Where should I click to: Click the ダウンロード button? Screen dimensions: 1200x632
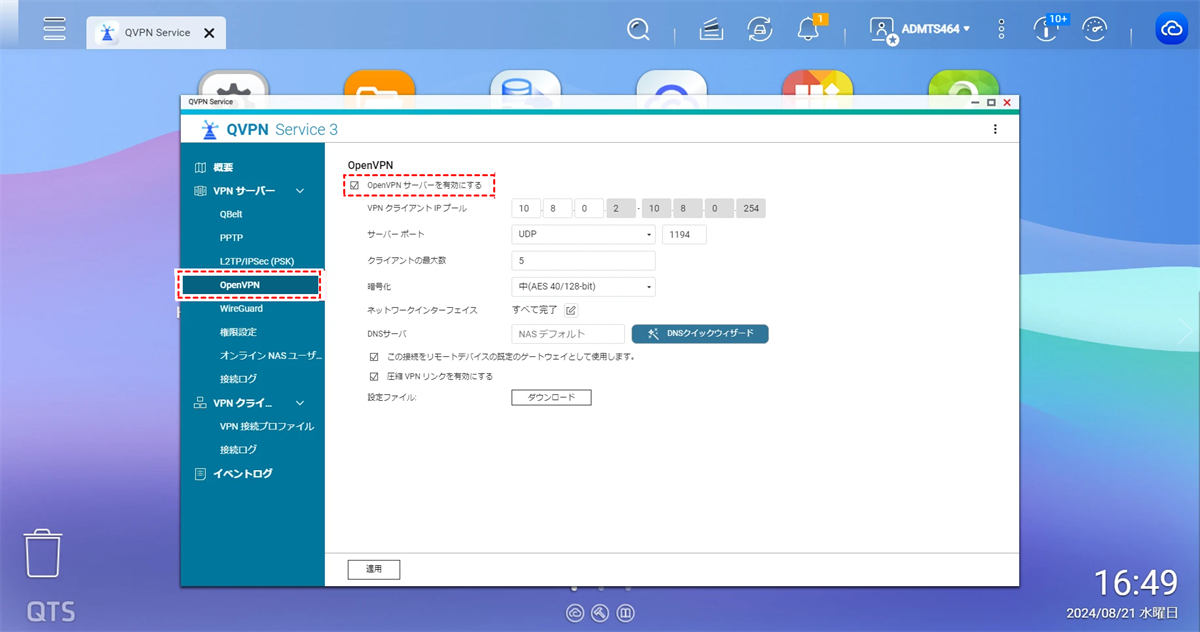click(551, 397)
